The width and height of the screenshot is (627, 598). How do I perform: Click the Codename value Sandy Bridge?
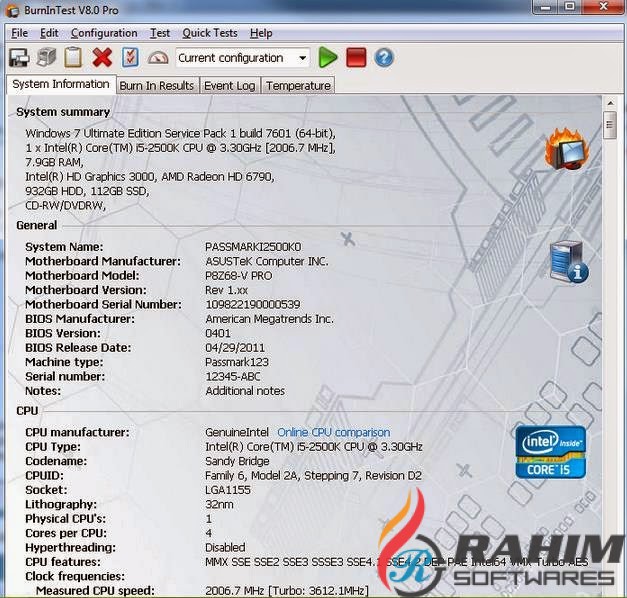pos(237,461)
